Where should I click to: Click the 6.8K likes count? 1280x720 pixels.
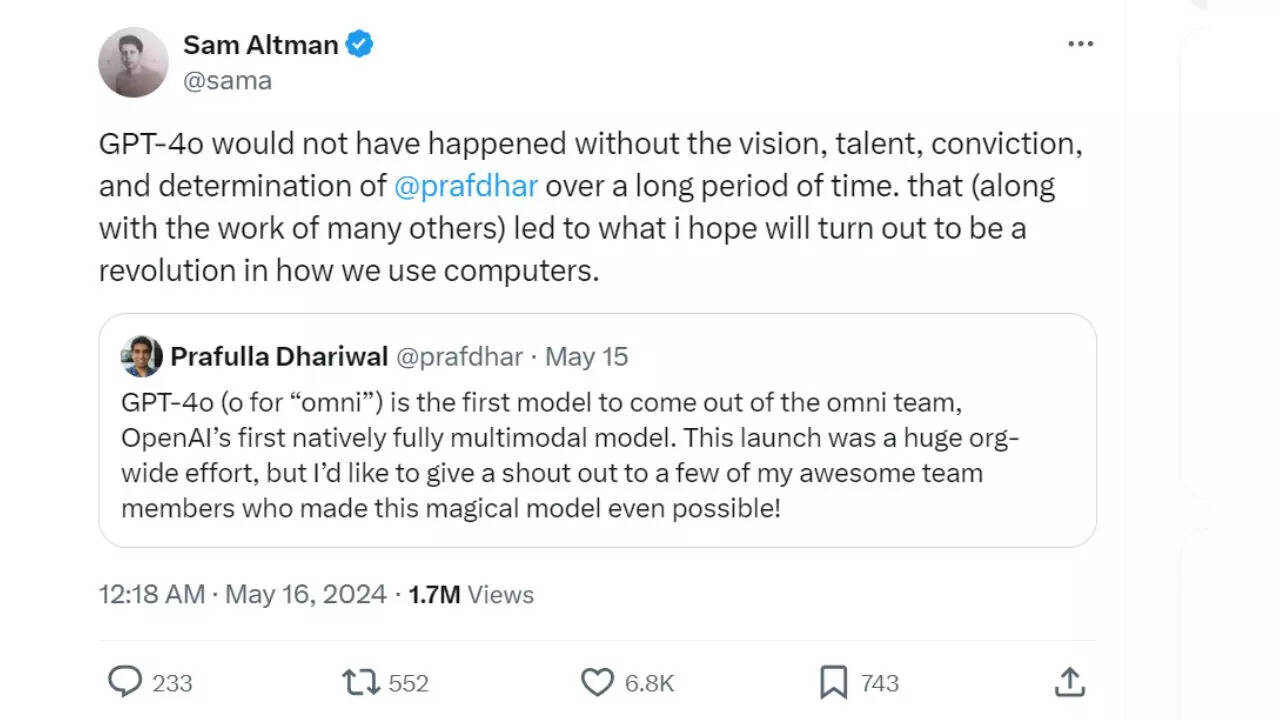(650, 683)
